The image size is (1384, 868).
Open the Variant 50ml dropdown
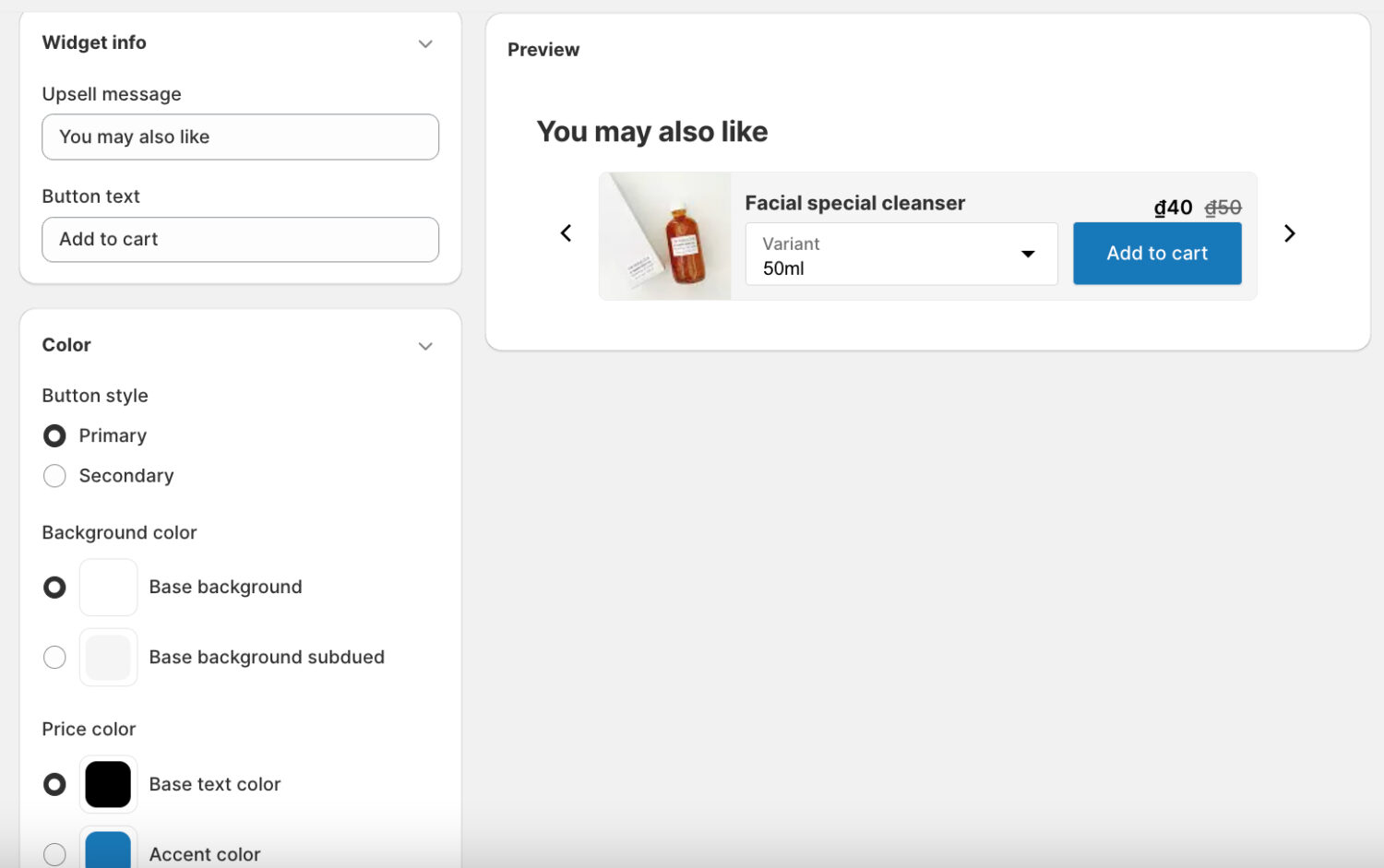901,255
